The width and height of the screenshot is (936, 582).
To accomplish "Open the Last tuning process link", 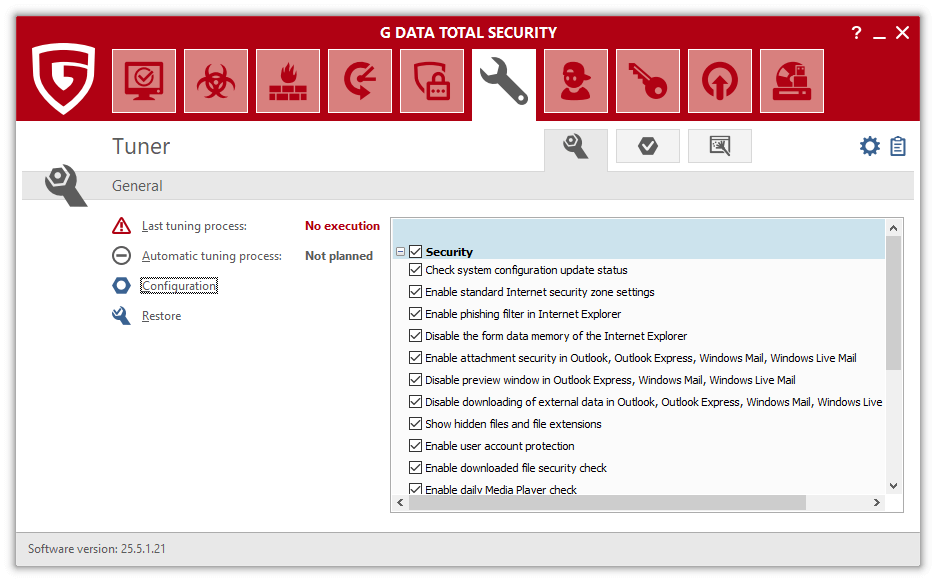I will click(x=194, y=226).
